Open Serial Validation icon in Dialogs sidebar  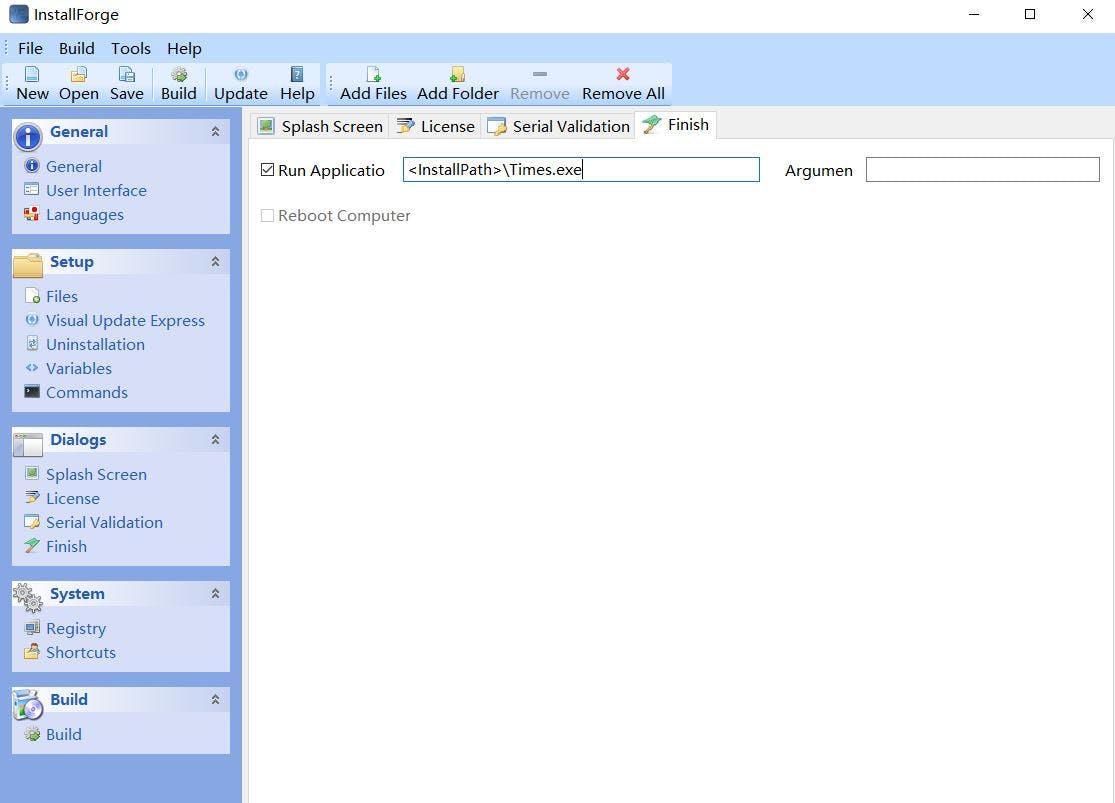coord(32,522)
